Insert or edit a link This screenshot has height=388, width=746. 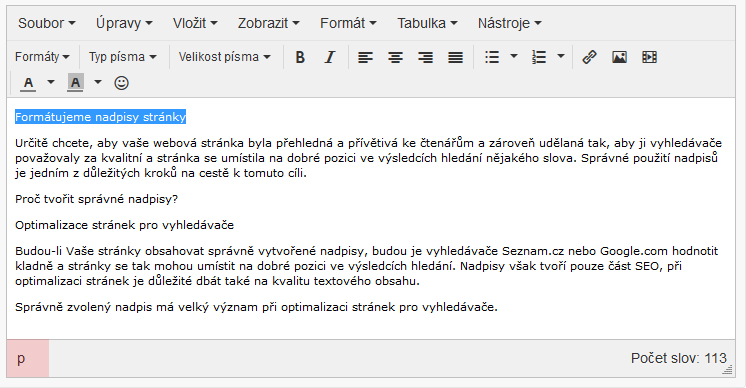click(589, 57)
